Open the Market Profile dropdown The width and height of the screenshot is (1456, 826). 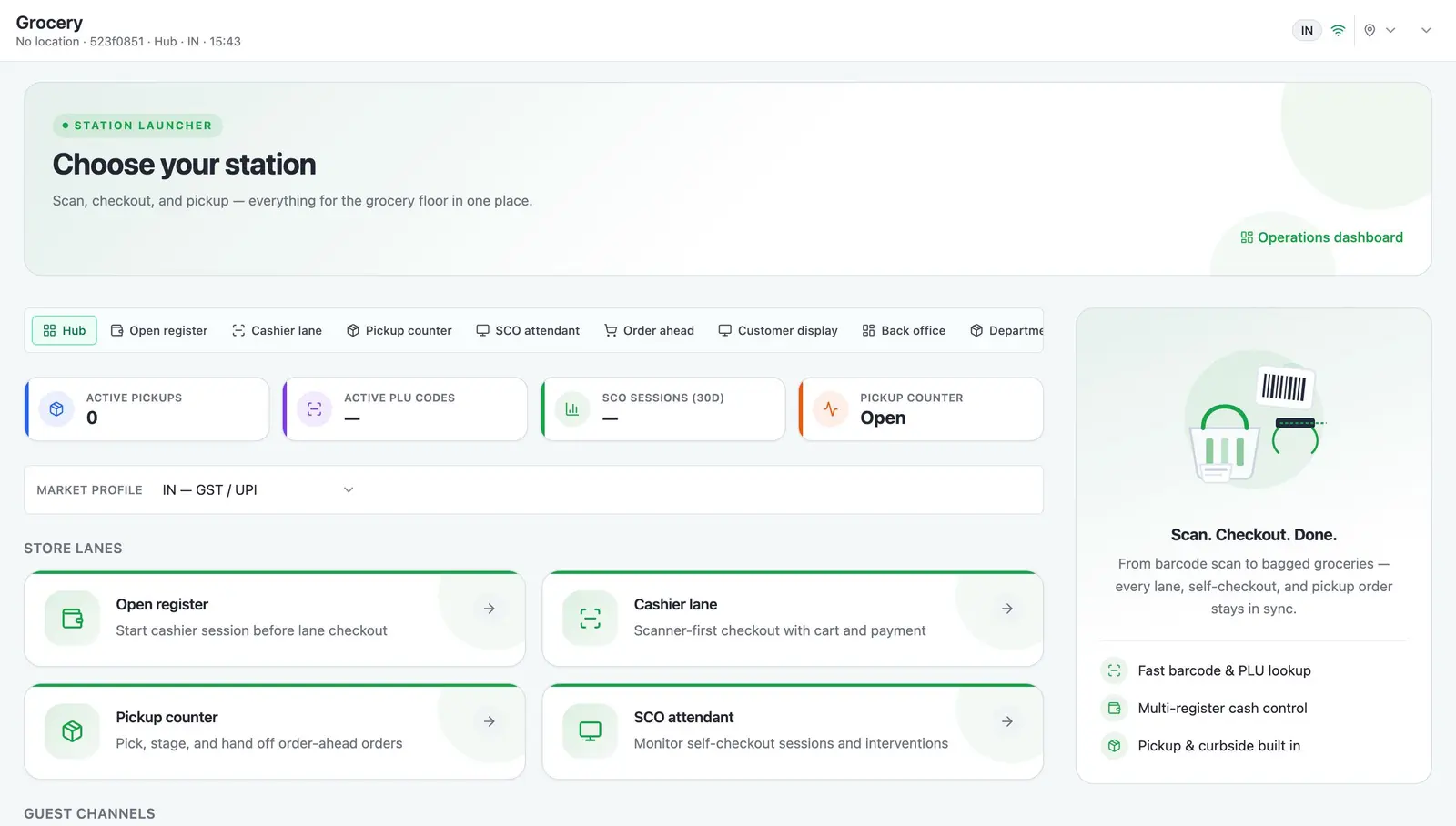(x=258, y=490)
